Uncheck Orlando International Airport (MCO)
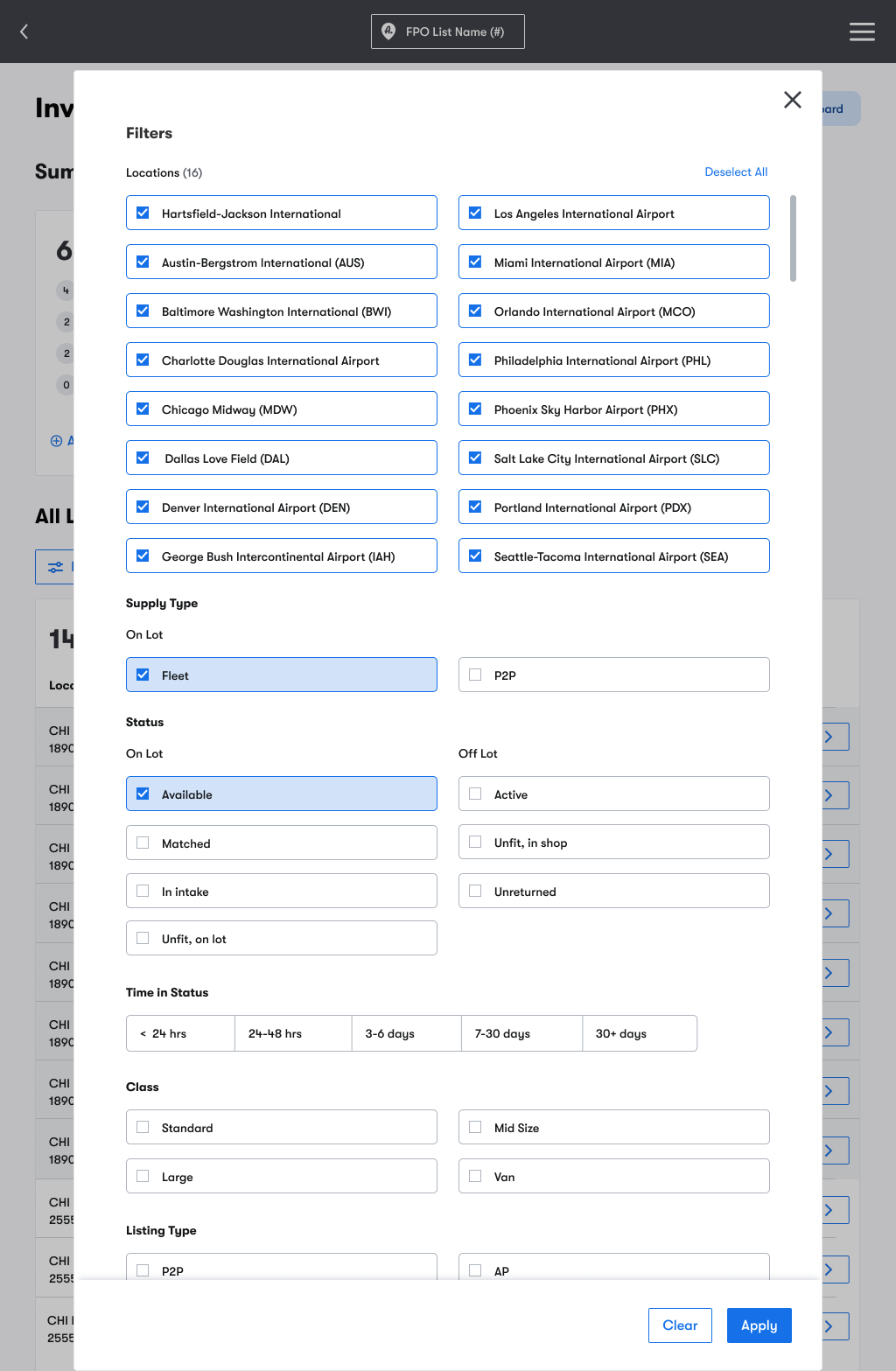This screenshot has width=896, height=1371. tap(614, 311)
